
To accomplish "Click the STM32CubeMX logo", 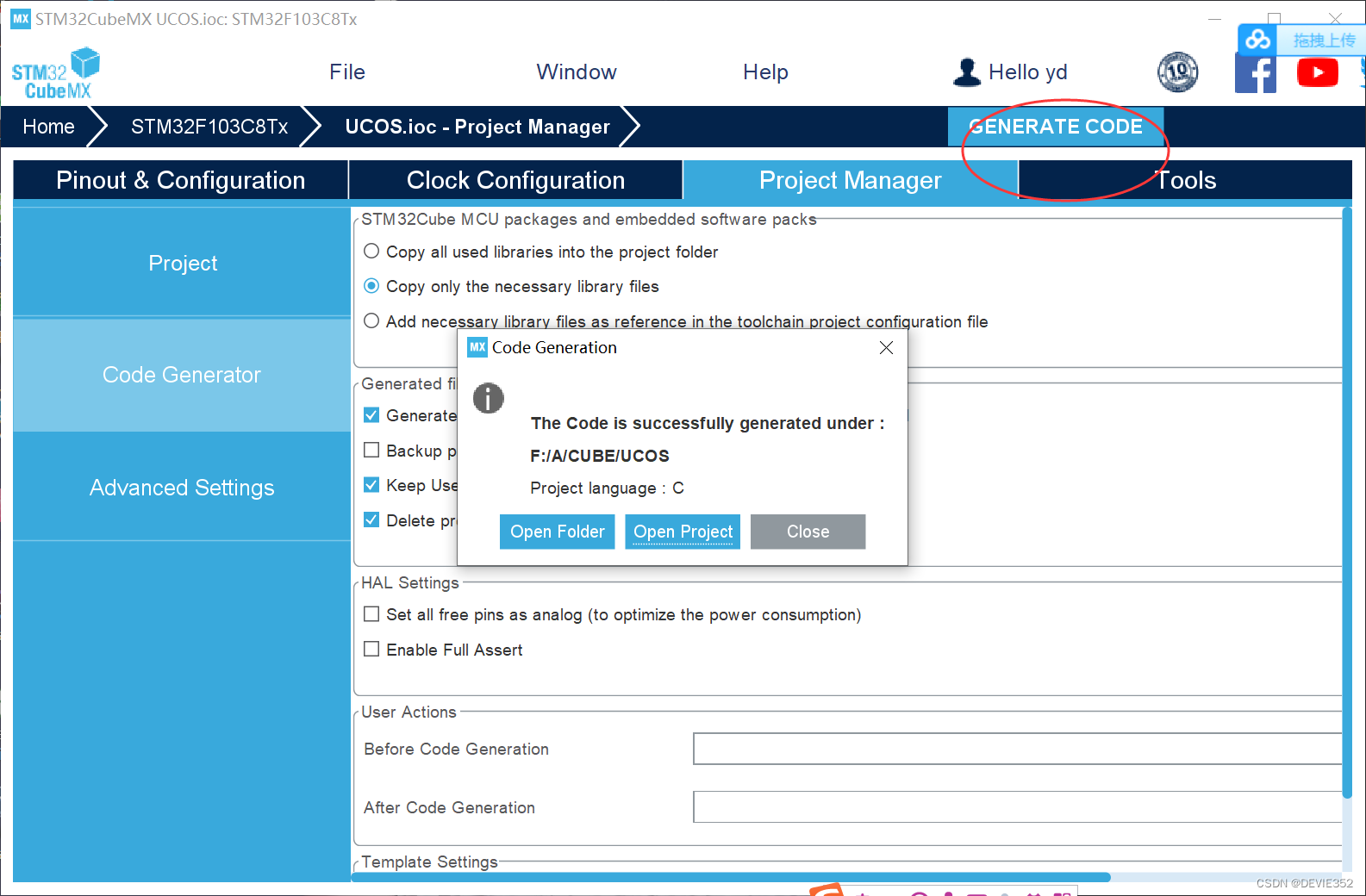I will (x=56, y=73).
